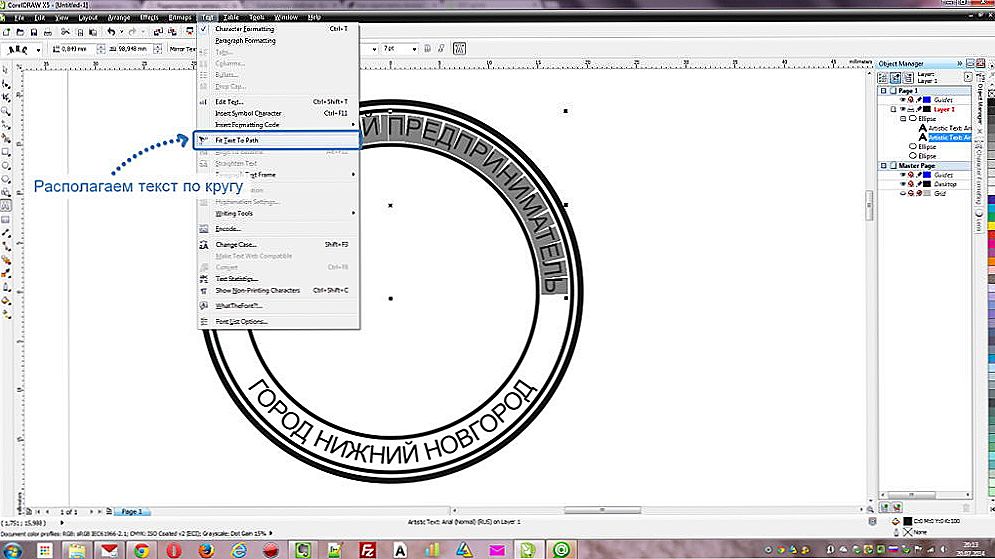This screenshot has width=995, height=559.
Task: Open Opera from the taskbar
Action: [x=174, y=549]
